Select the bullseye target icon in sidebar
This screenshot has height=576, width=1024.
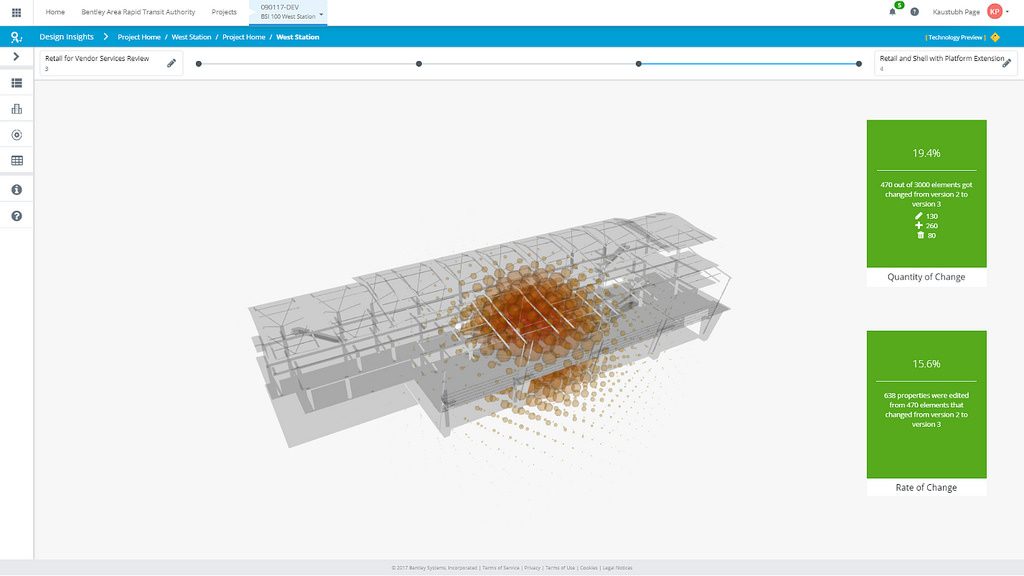[x=15, y=133]
